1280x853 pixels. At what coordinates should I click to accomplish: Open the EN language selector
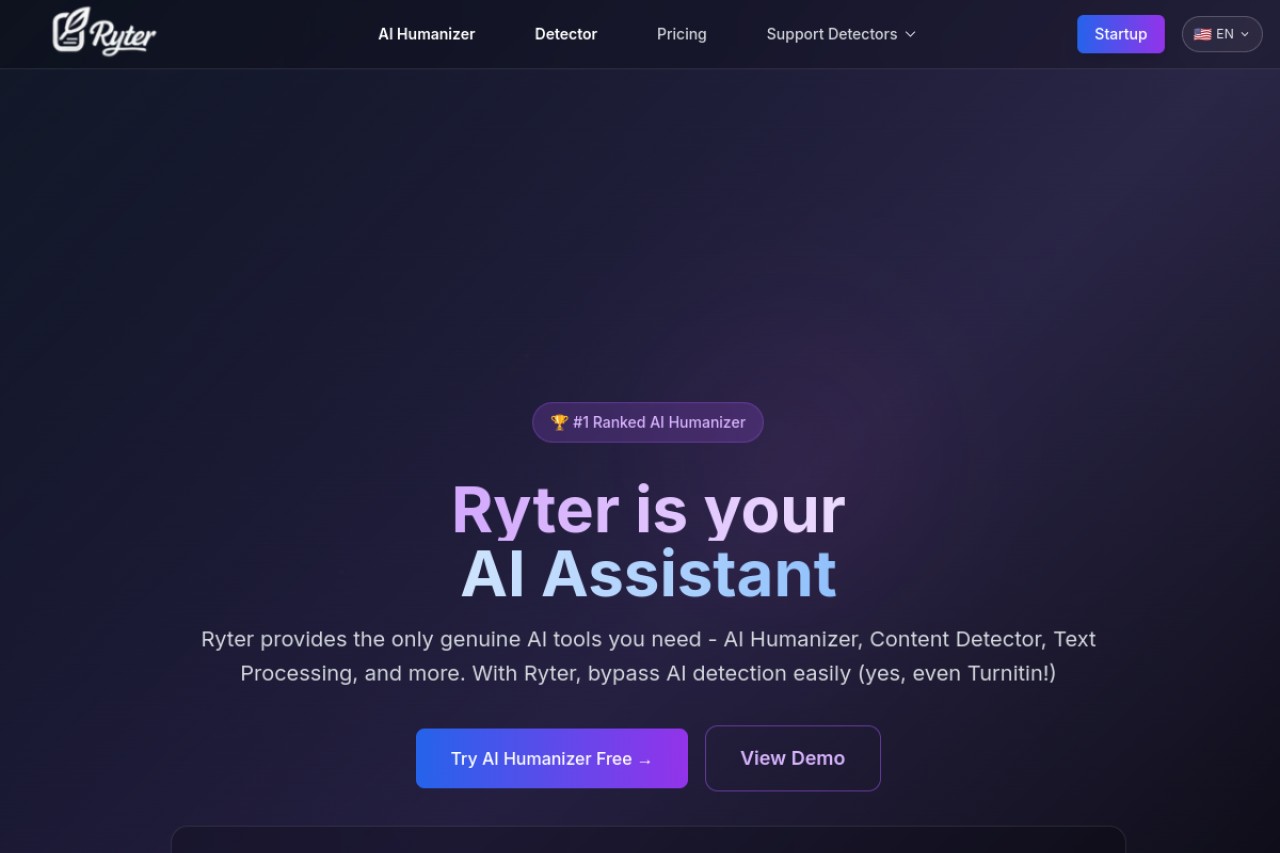[1222, 34]
